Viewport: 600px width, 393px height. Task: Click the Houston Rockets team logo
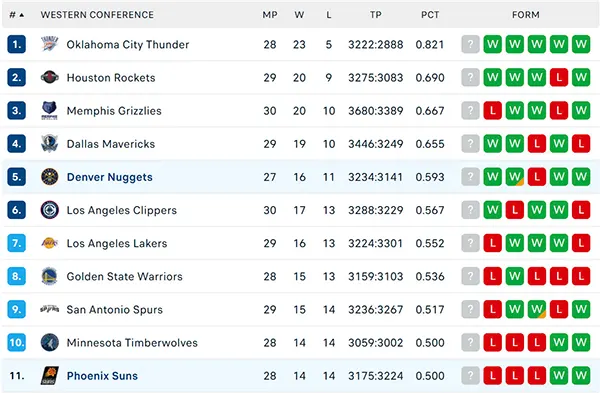[50, 77]
